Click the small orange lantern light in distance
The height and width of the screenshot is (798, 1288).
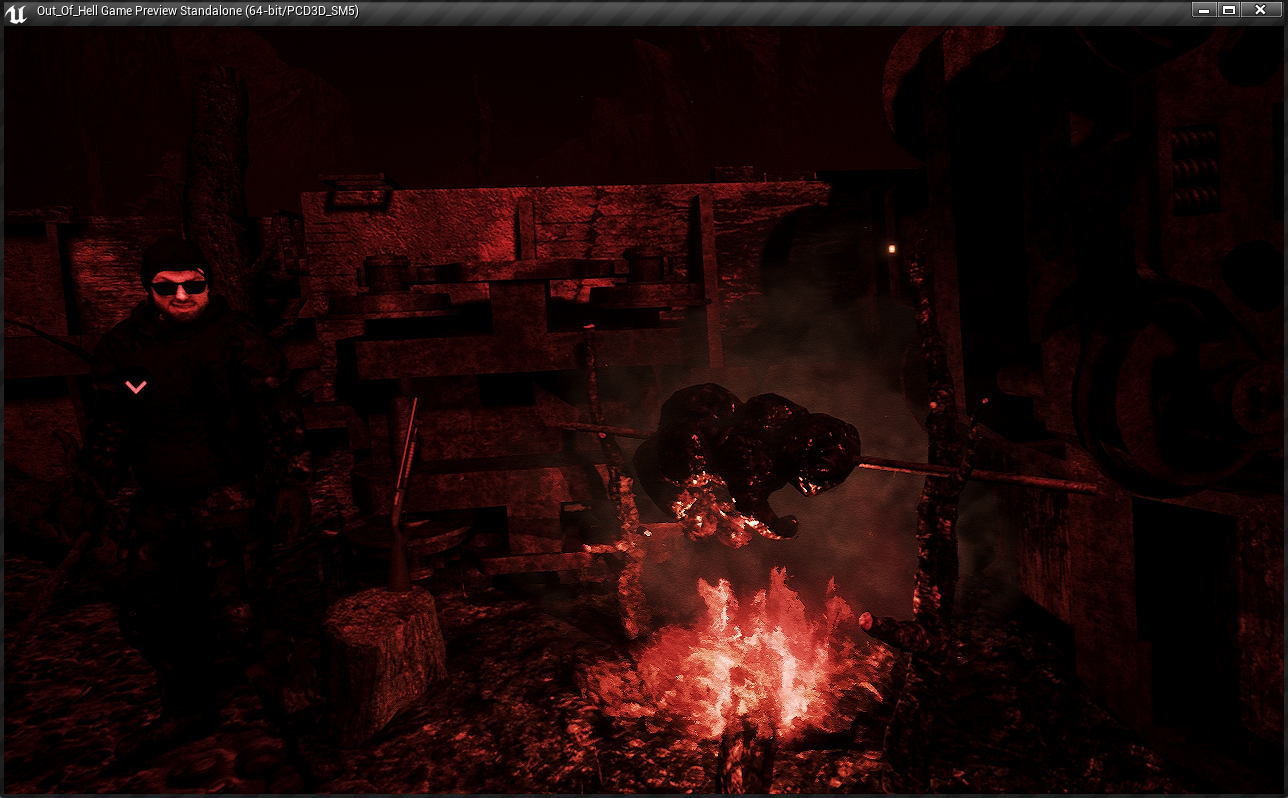(892, 248)
